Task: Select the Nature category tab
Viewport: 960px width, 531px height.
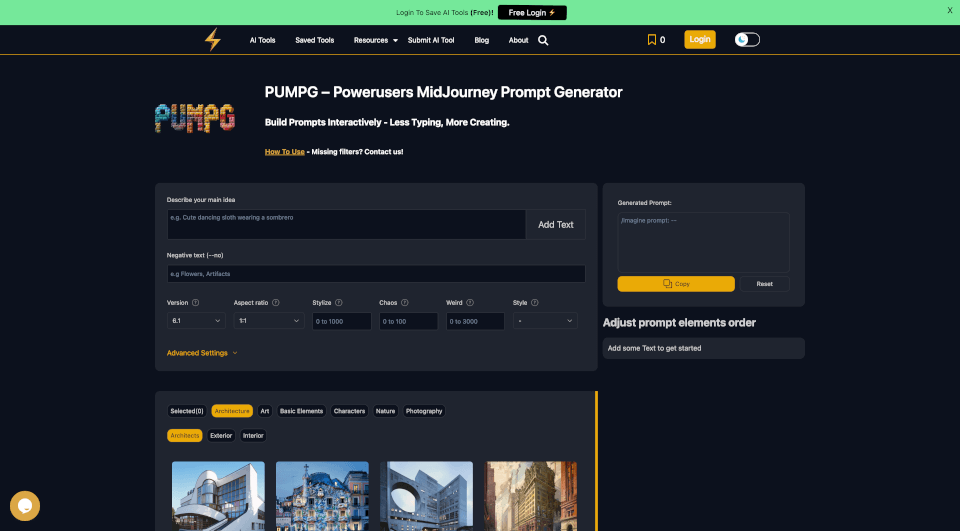Action: (385, 411)
